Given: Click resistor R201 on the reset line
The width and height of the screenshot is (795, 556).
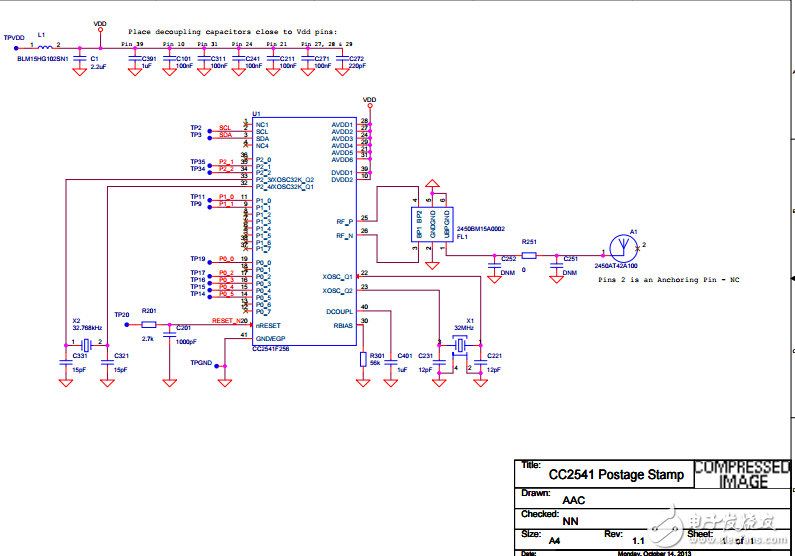Looking at the screenshot, I should tap(148, 324).
